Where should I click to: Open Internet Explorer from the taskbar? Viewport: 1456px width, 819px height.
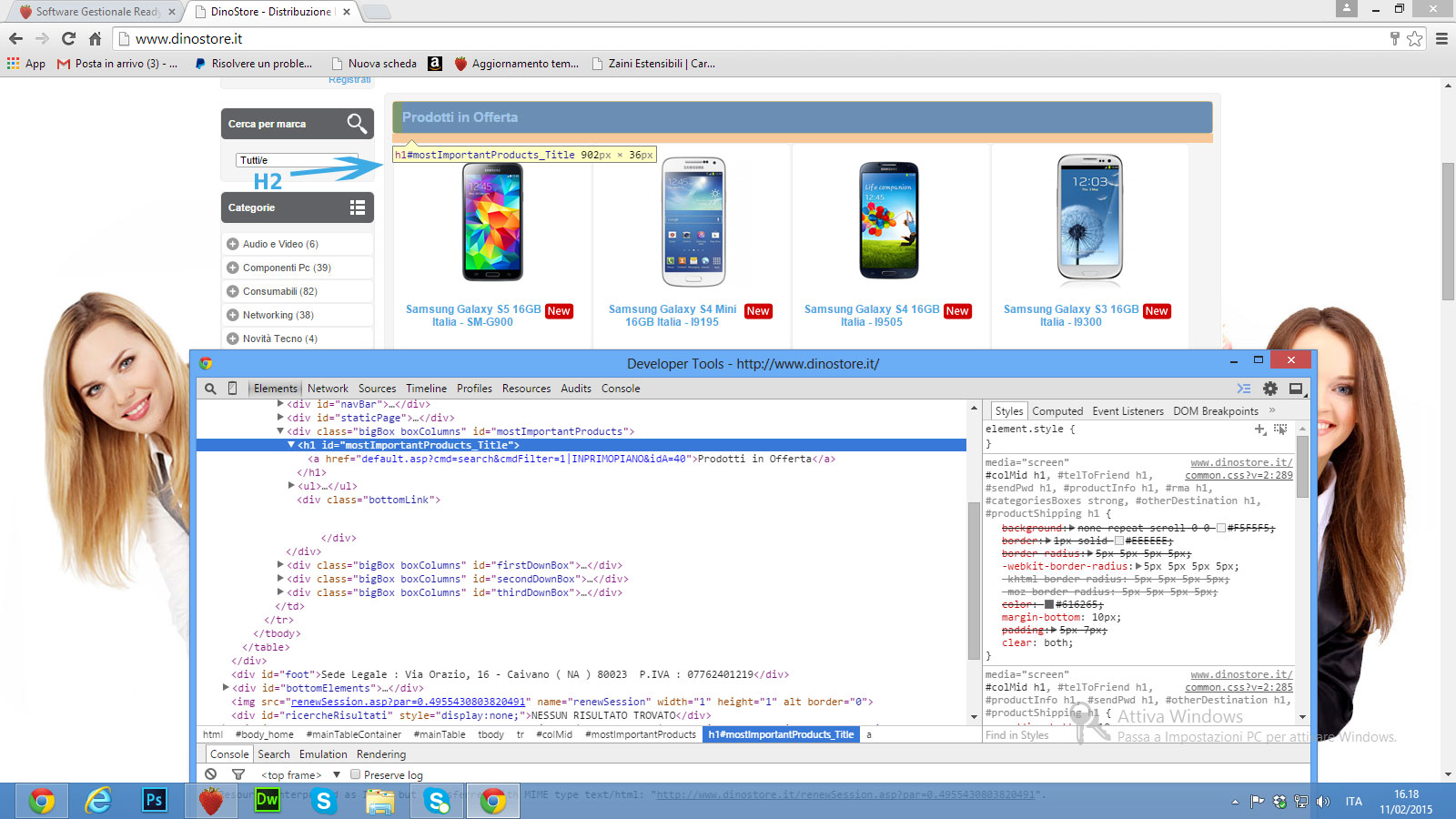(98, 801)
